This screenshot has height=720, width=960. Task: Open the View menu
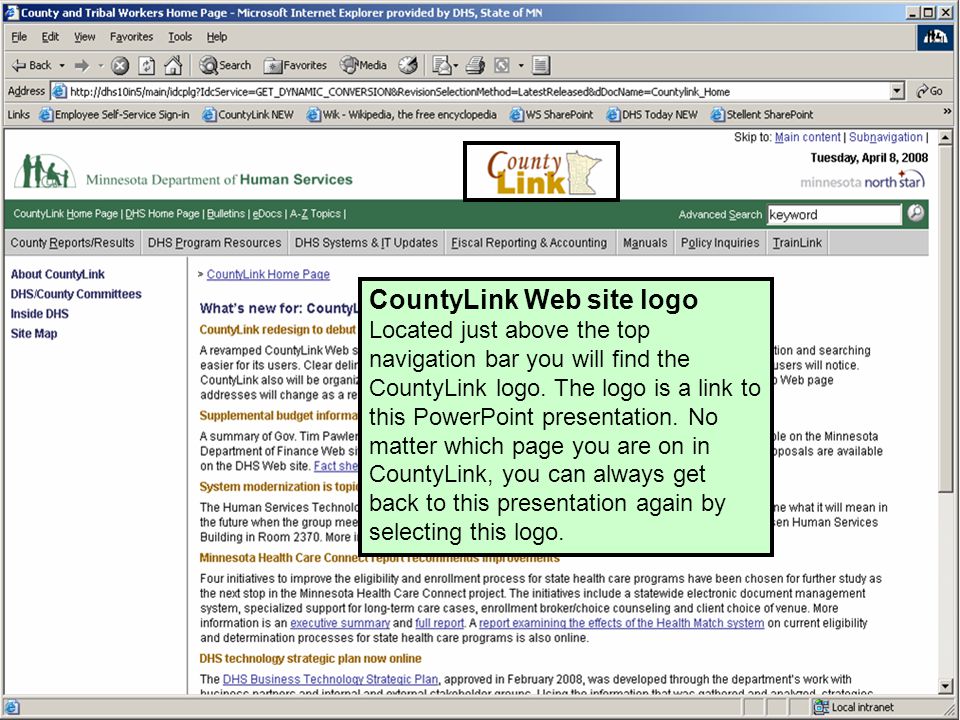point(84,37)
